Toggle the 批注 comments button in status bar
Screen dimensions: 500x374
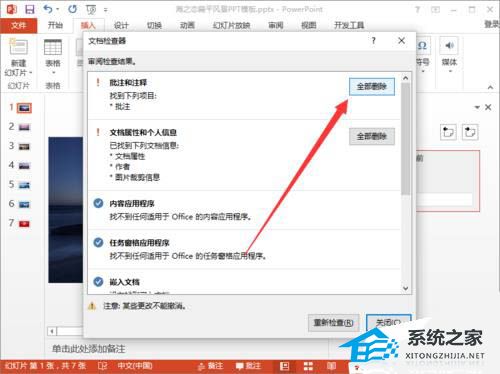pyautogui.click(x=249, y=366)
